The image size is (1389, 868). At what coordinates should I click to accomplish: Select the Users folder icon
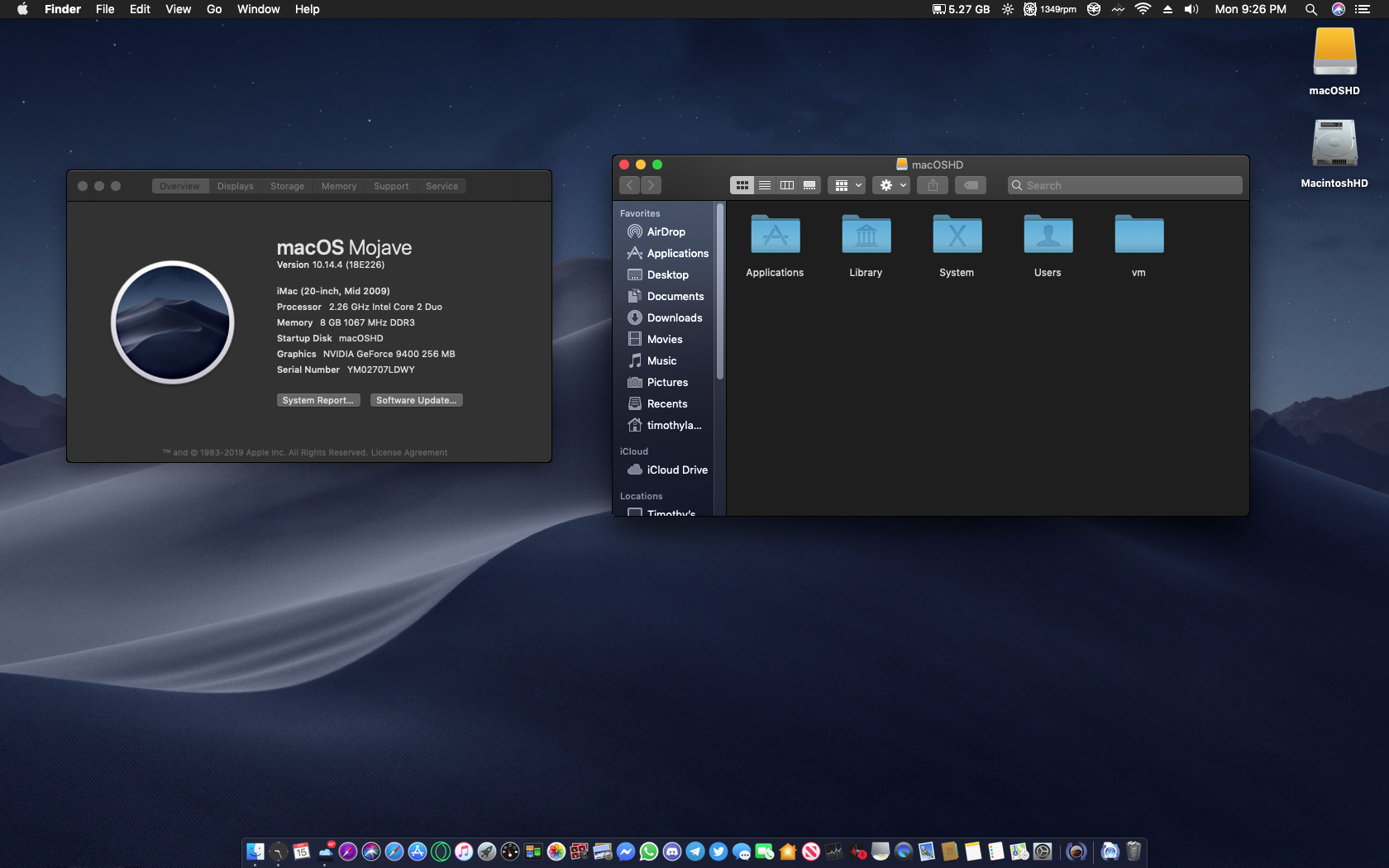point(1048,235)
